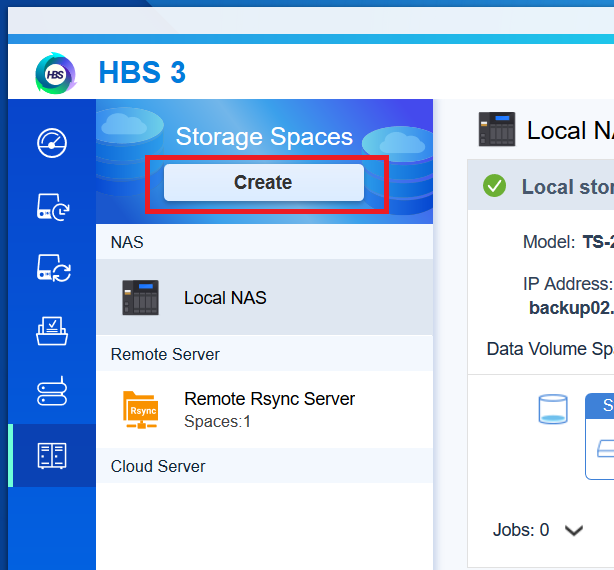Click the Local NAS device icon in list
The height and width of the screenshot is (570, 614).
point(141,298)
